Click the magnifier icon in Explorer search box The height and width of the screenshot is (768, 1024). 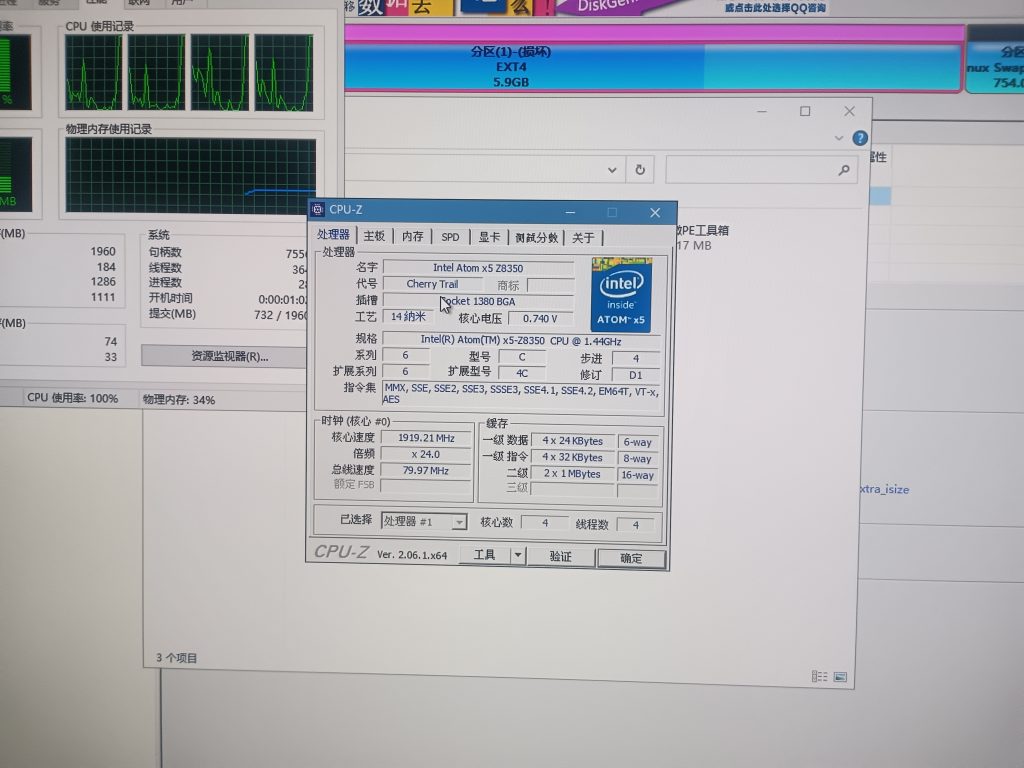(844, 171)
